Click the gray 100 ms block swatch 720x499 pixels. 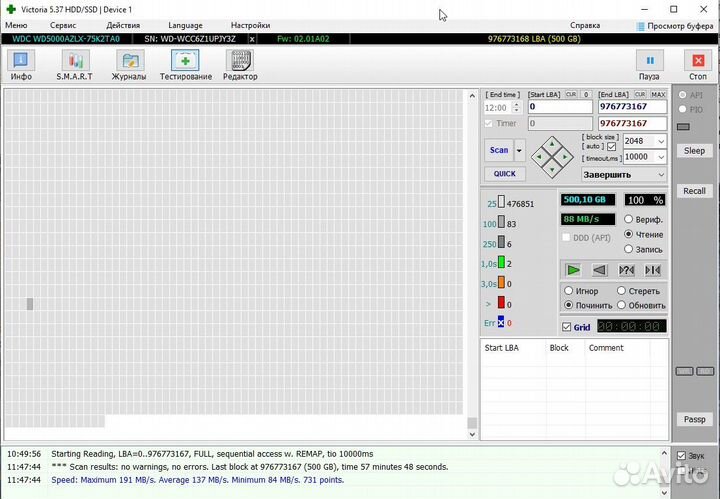(x=501, y=222)
